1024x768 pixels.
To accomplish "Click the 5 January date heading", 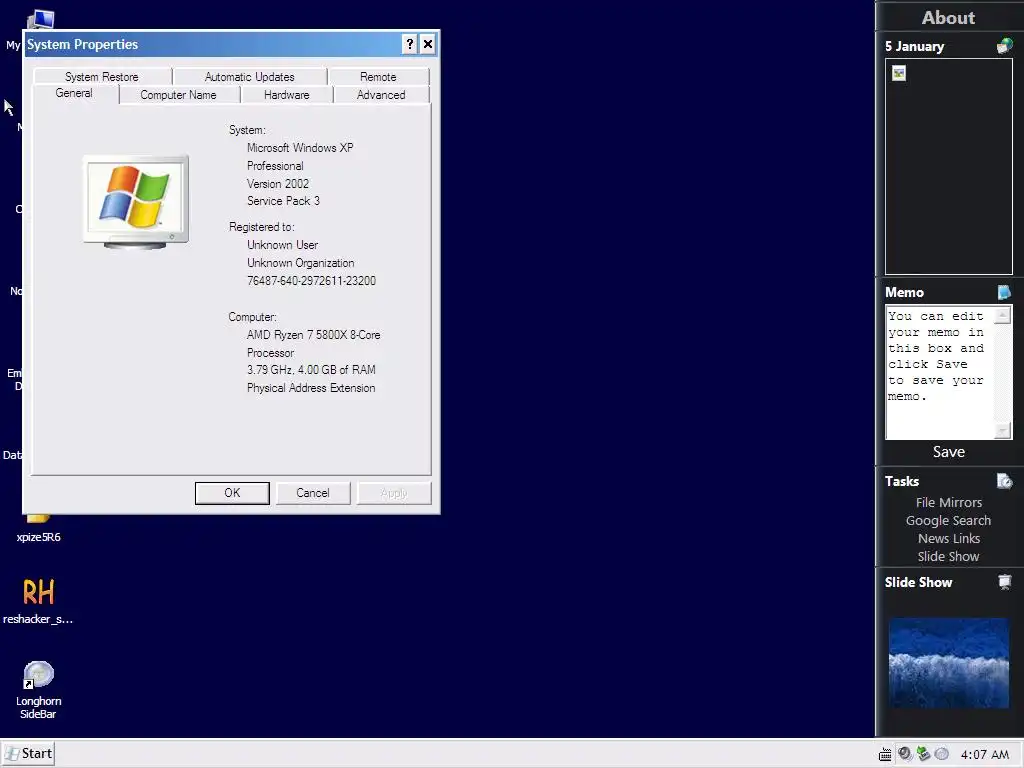I will tap(914, 46).
